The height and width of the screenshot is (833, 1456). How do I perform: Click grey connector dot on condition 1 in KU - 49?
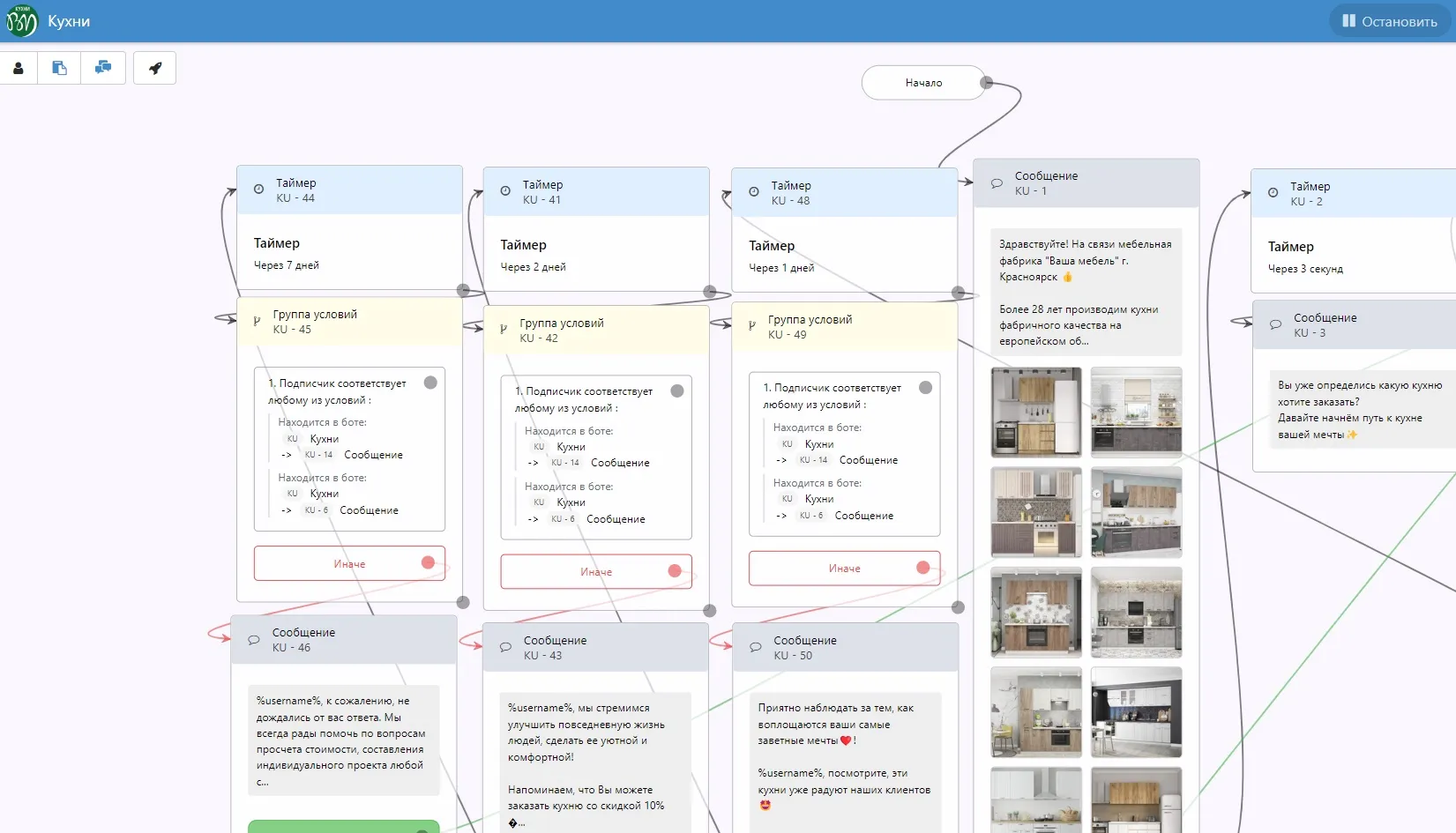point(925,388)
